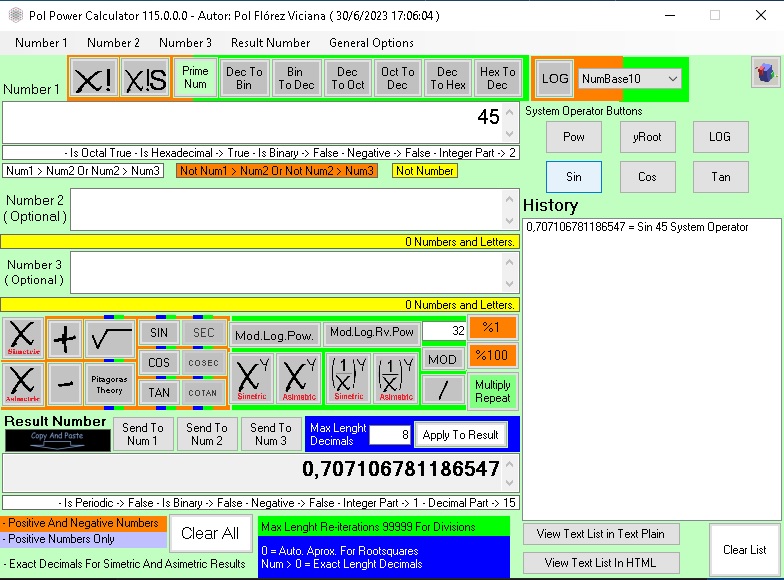The width and height of the screenshot is (784, 580).
Task: Click the minus subtraction icon
Action: 65,383
